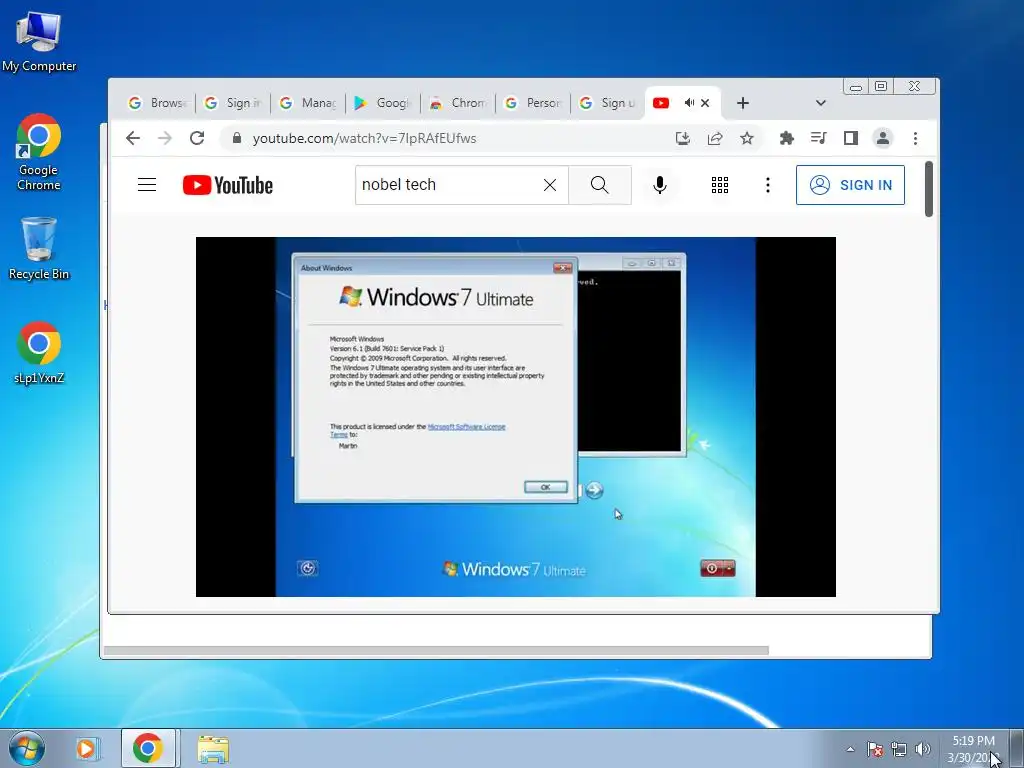Image resolution: width=1024 pixels, height=768 pixels.
Task: Click the URL in the address bar
Action: point(364,138)
